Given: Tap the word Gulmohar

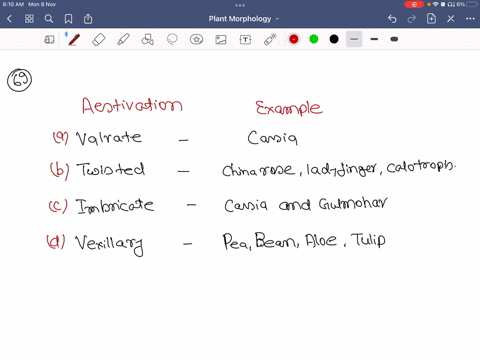Looking at the screenshot, I should point(353,203).
